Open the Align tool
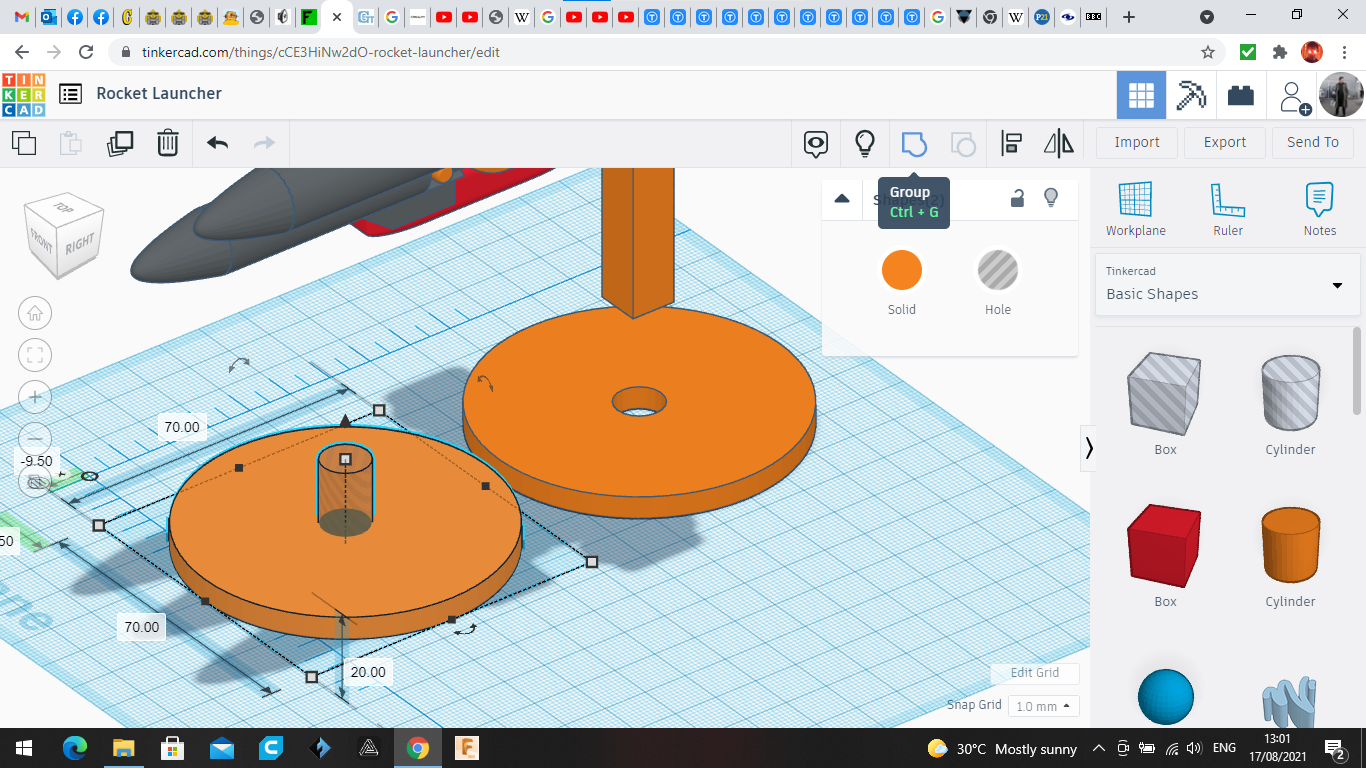 [1011, 144]
